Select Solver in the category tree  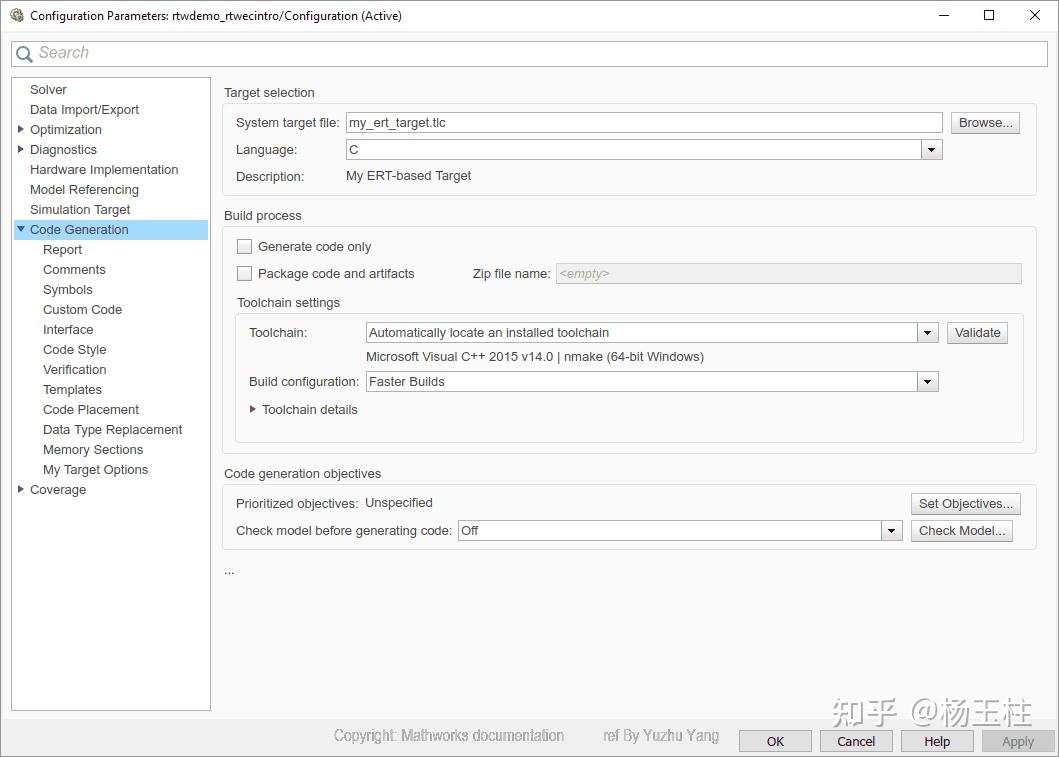pos(48,89)
